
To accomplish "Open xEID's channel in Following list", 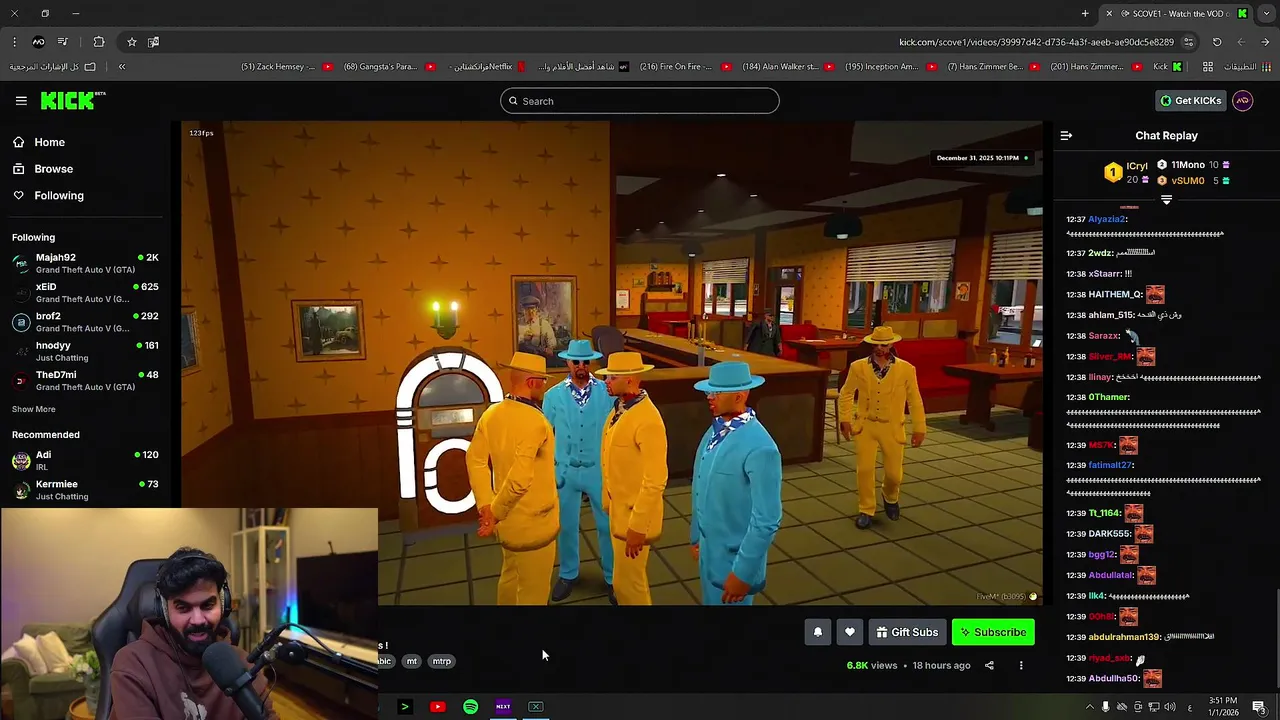I will pyautogui.click(x=85, y=292).
